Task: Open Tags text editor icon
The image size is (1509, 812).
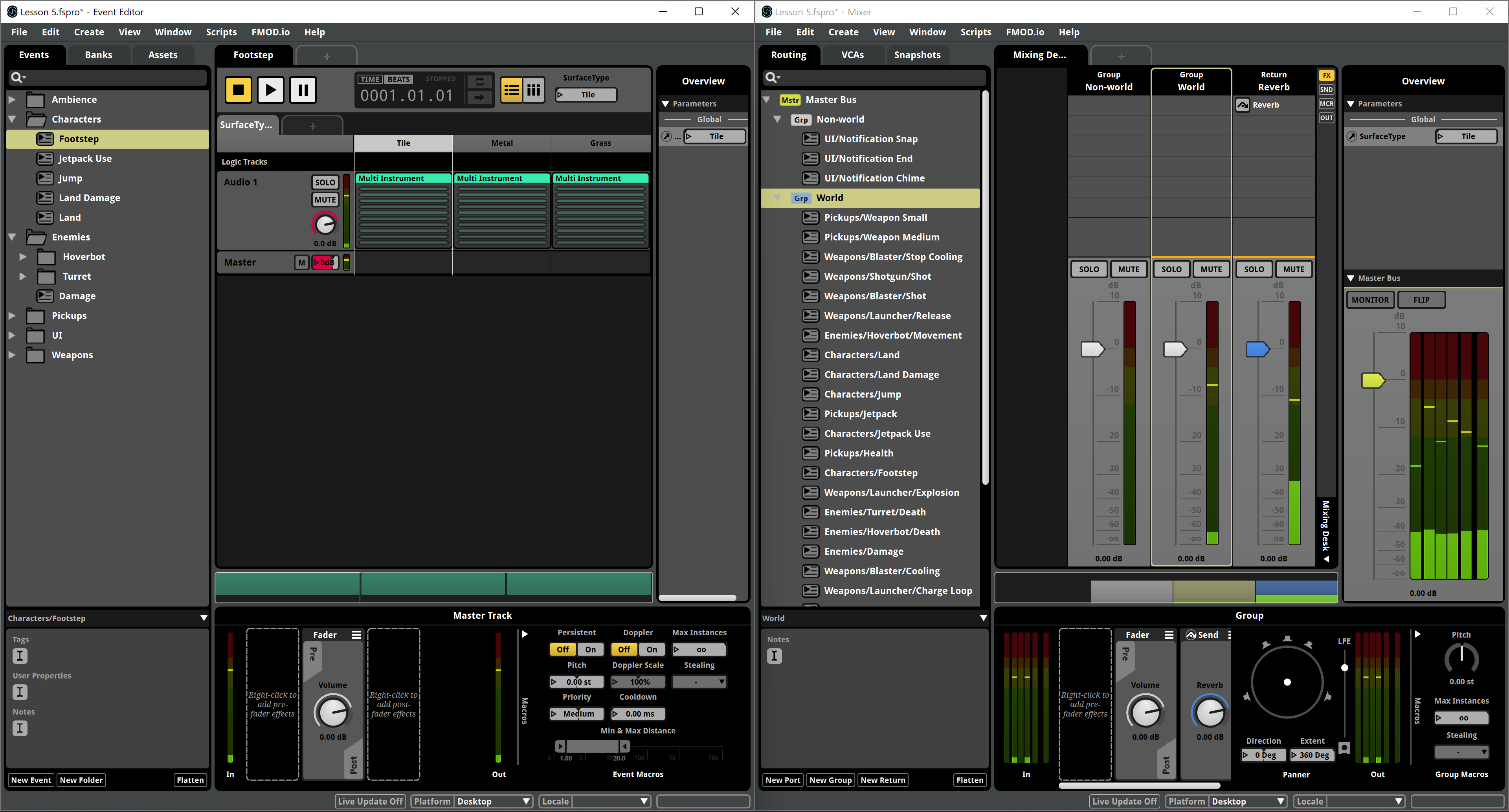Action: tap(20, 656)
